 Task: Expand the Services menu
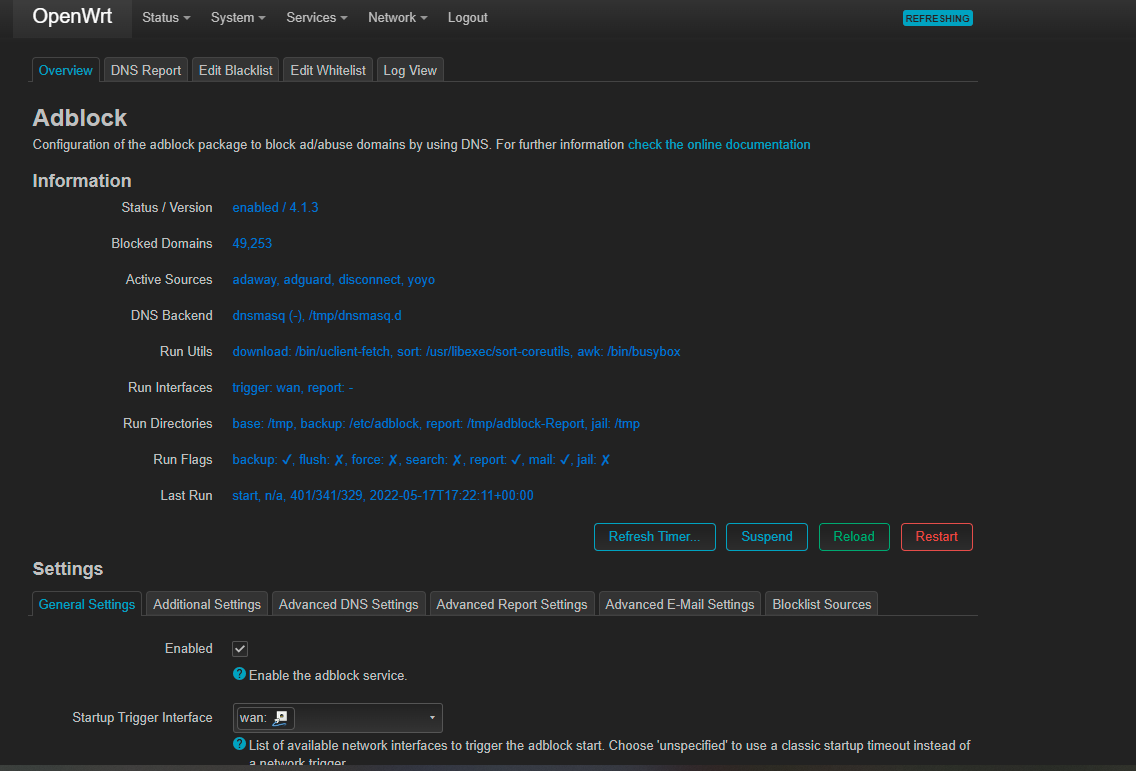316,18
